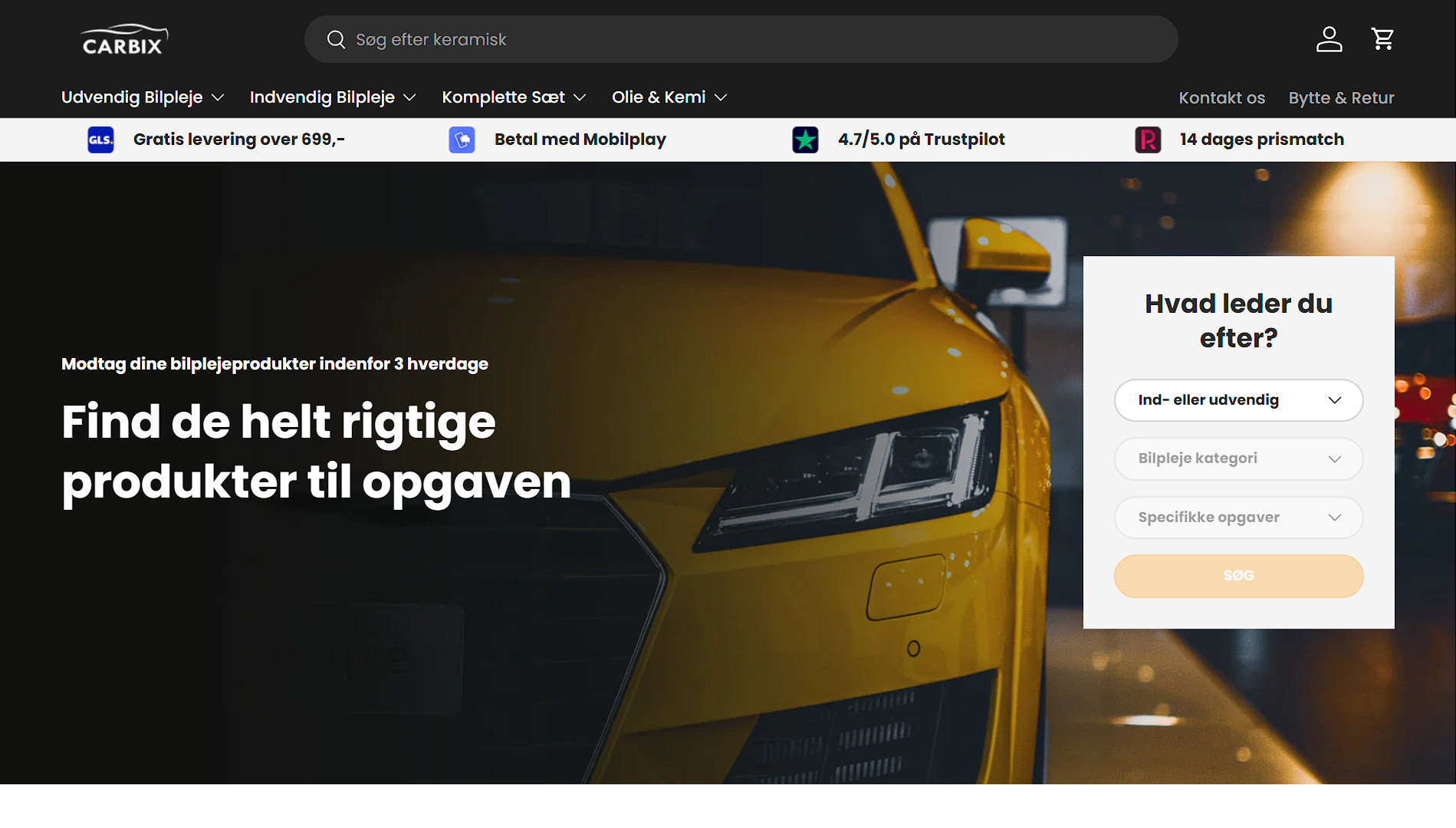Open the shopping cart
The height and width of the screenshot is (828, 1456).
pos(1382,39)
